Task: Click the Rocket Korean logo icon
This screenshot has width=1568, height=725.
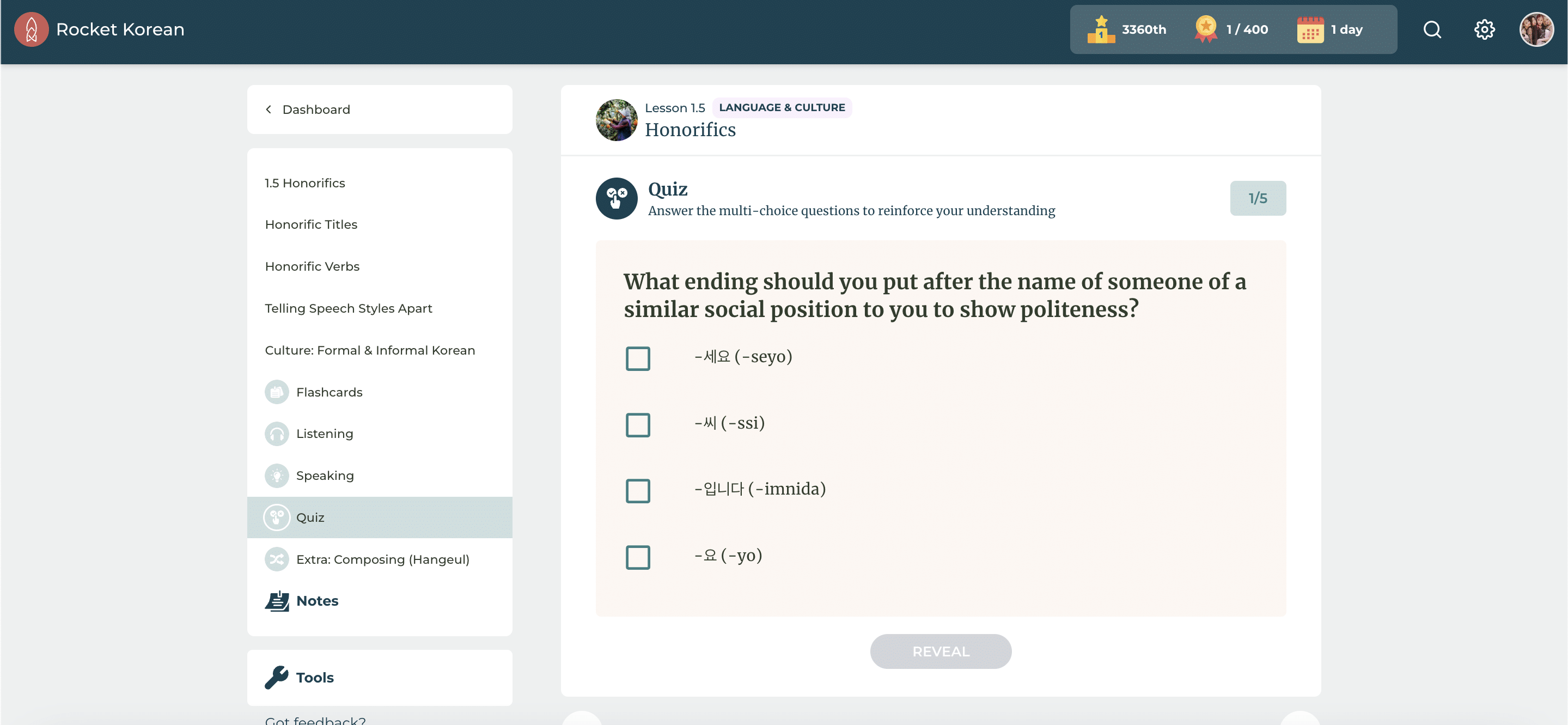Action: click(x=32, y=29)
